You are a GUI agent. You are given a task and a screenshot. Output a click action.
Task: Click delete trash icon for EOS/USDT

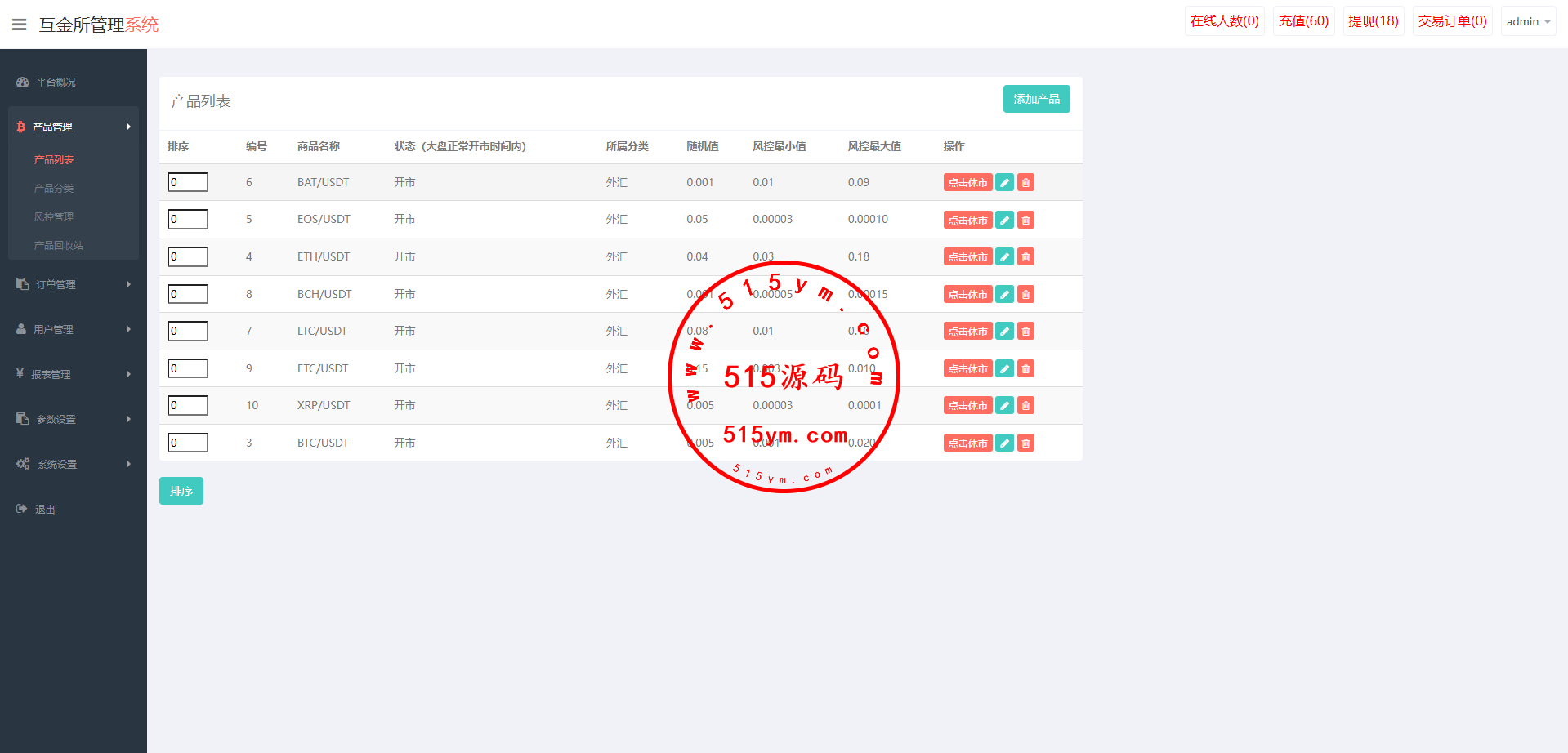(1025, 220)
